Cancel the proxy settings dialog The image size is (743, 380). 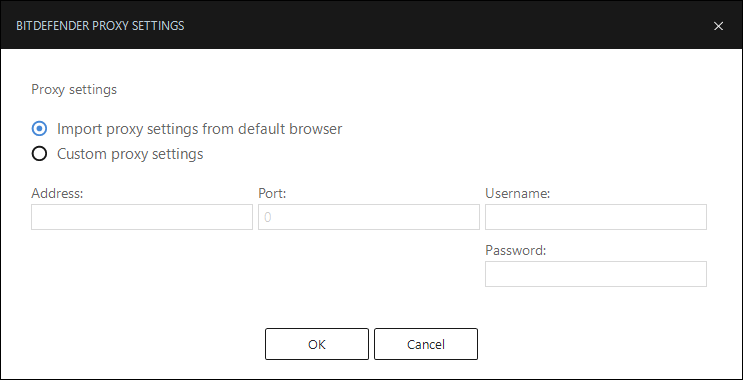coord(426,344)
